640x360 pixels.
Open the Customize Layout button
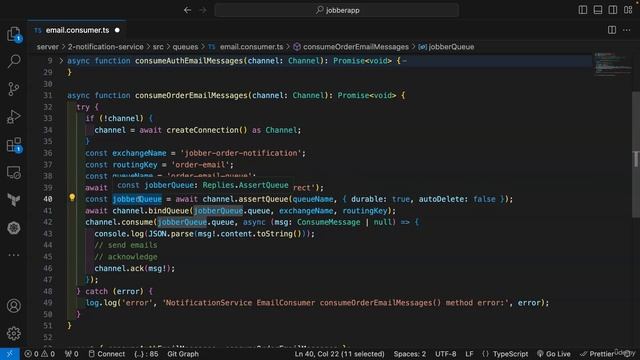click(x=628, y=10)
